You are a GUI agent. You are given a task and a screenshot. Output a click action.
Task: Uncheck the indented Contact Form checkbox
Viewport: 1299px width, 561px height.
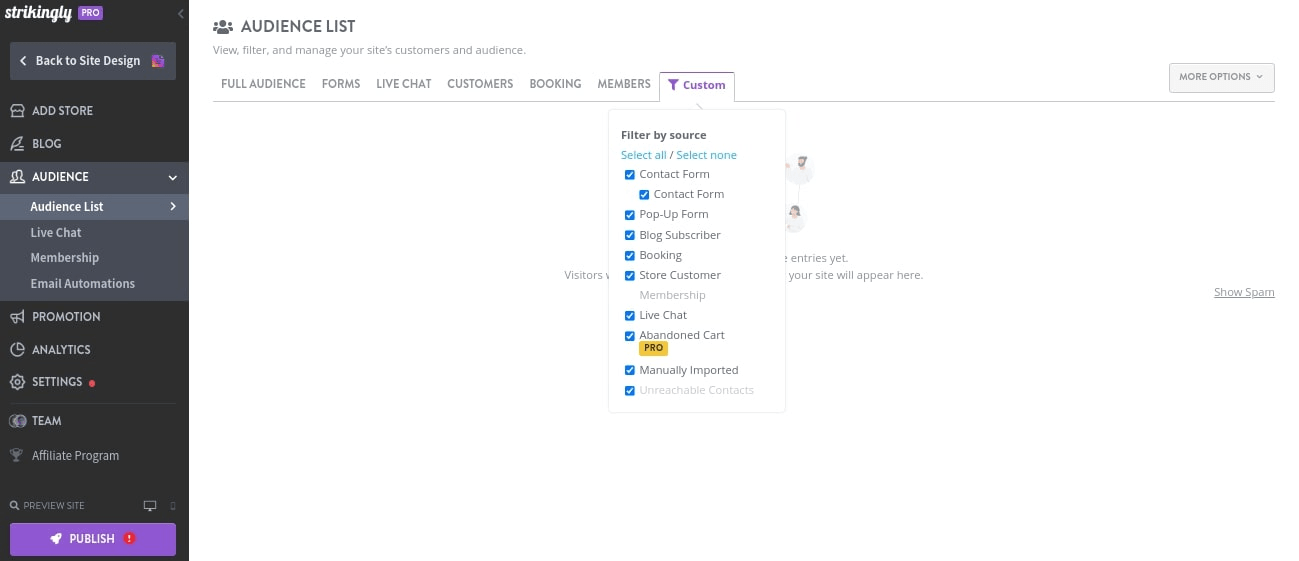point(644,195)
